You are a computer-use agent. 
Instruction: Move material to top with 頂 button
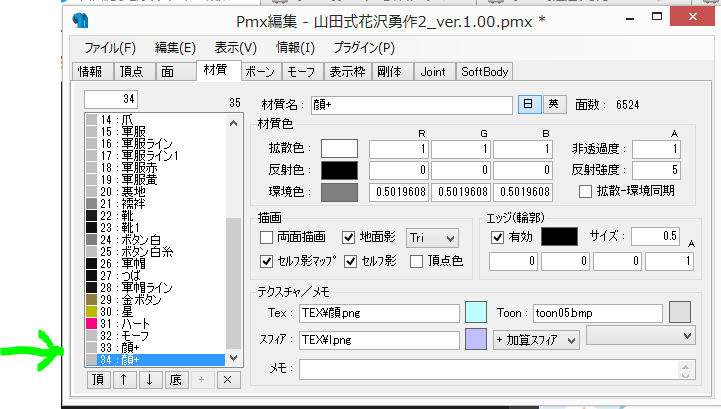98,380
